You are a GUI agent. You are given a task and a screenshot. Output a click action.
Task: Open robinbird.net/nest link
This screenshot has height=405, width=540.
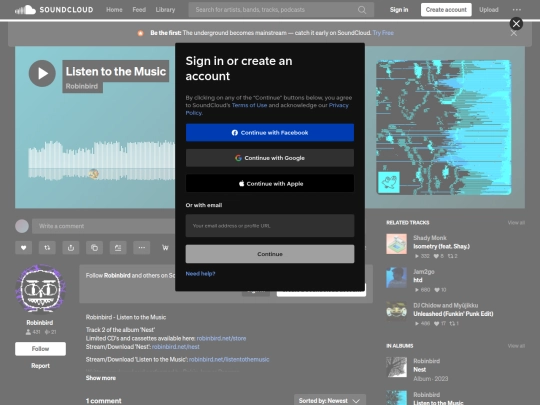(176, 346)
